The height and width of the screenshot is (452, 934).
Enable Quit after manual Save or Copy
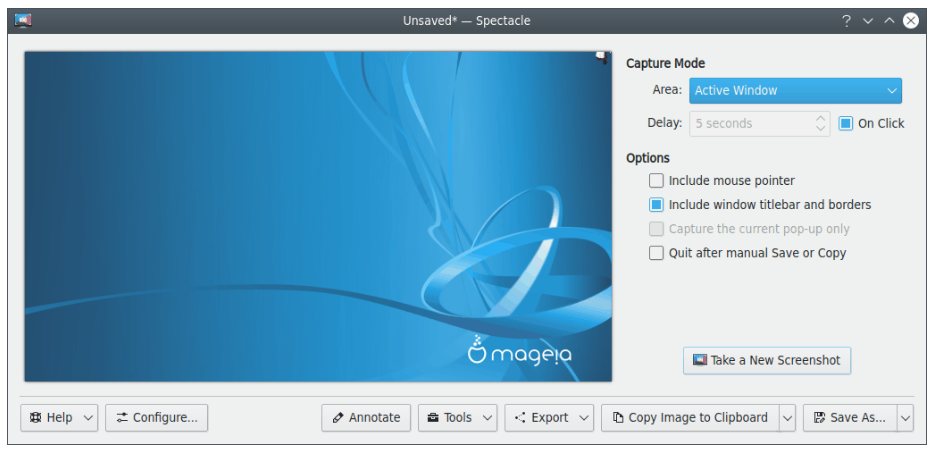(x=656, y=253)
